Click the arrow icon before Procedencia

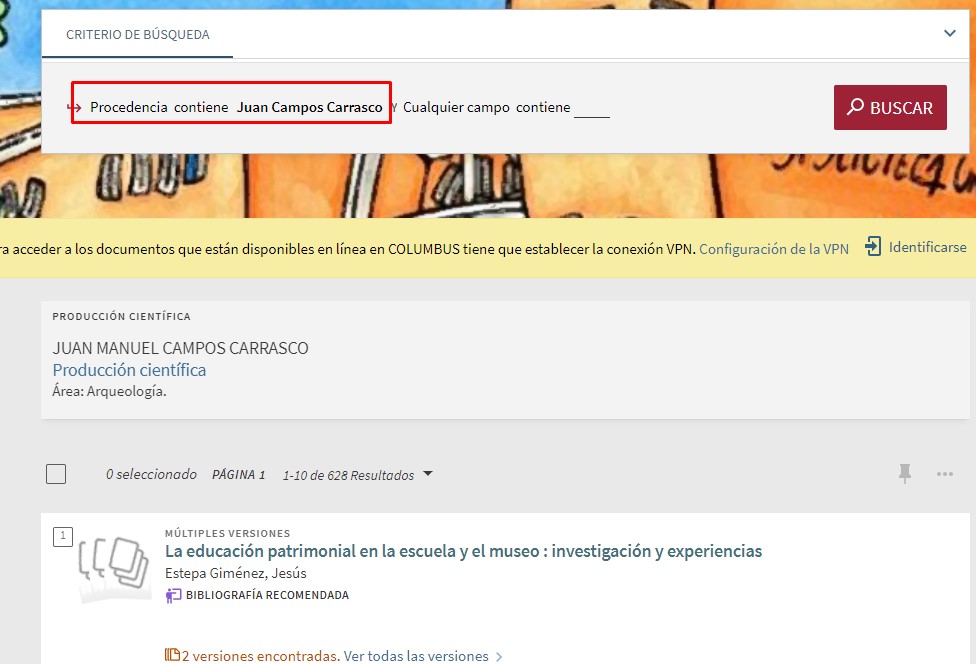[x=74, y=108]
